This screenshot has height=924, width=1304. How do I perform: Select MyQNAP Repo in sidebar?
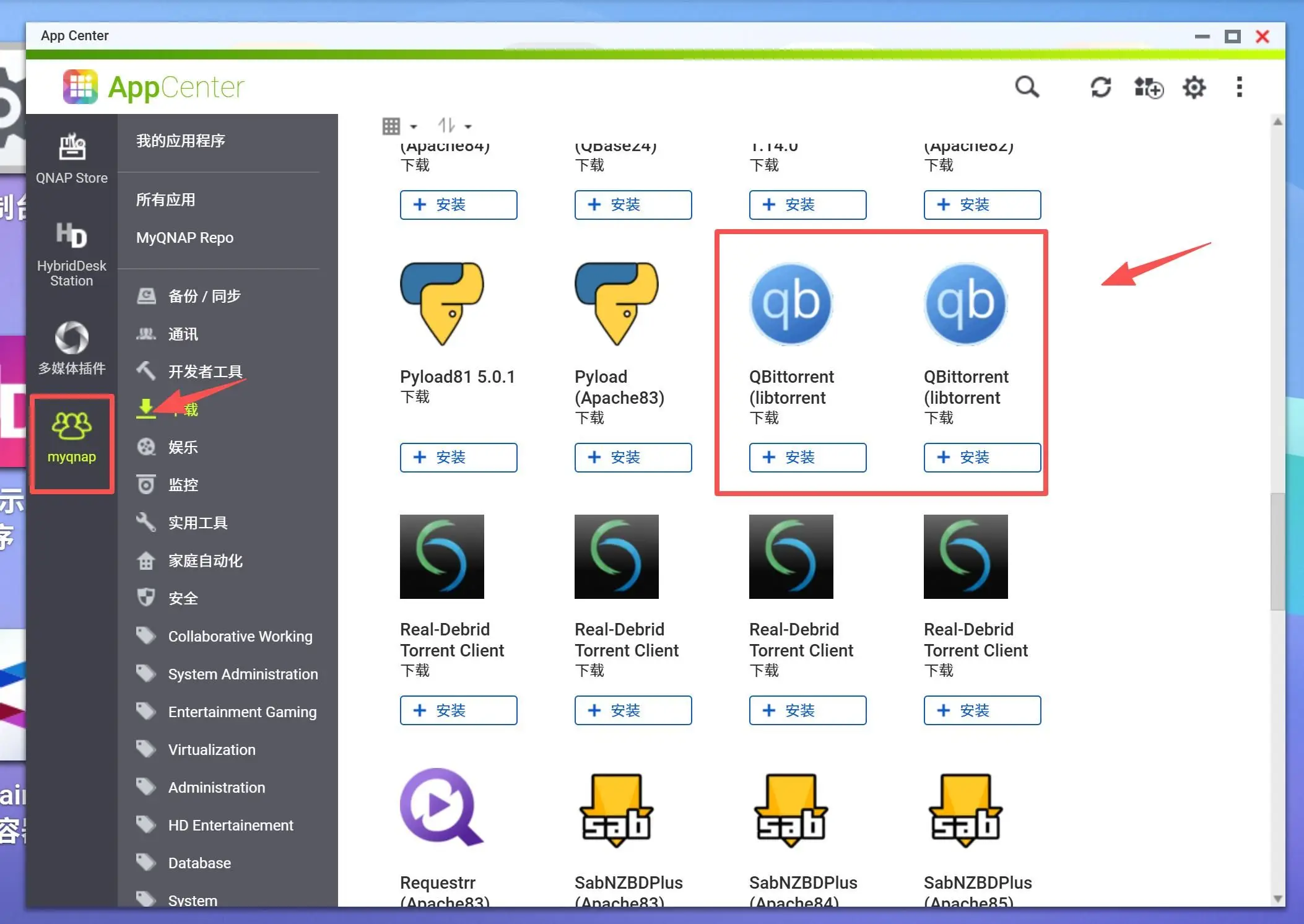coord(185,238)
